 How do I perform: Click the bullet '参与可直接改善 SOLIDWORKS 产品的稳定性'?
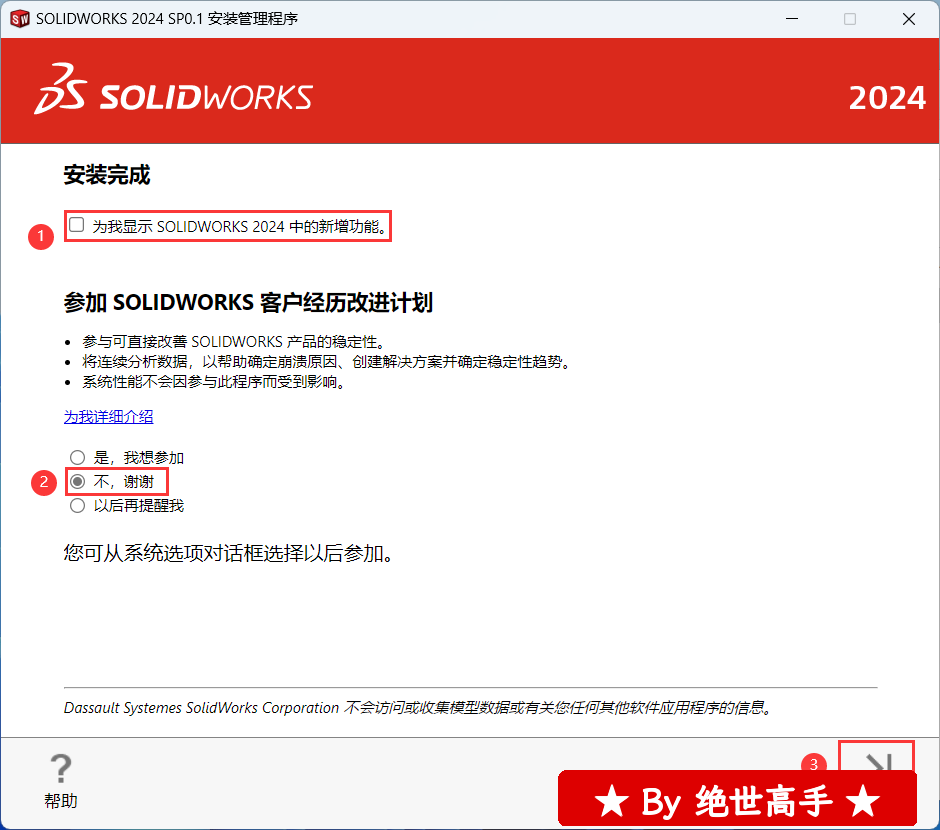pos(233,342)
